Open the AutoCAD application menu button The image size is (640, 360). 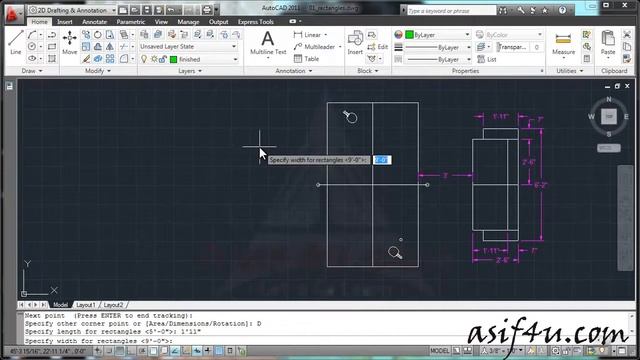[13, 13]
